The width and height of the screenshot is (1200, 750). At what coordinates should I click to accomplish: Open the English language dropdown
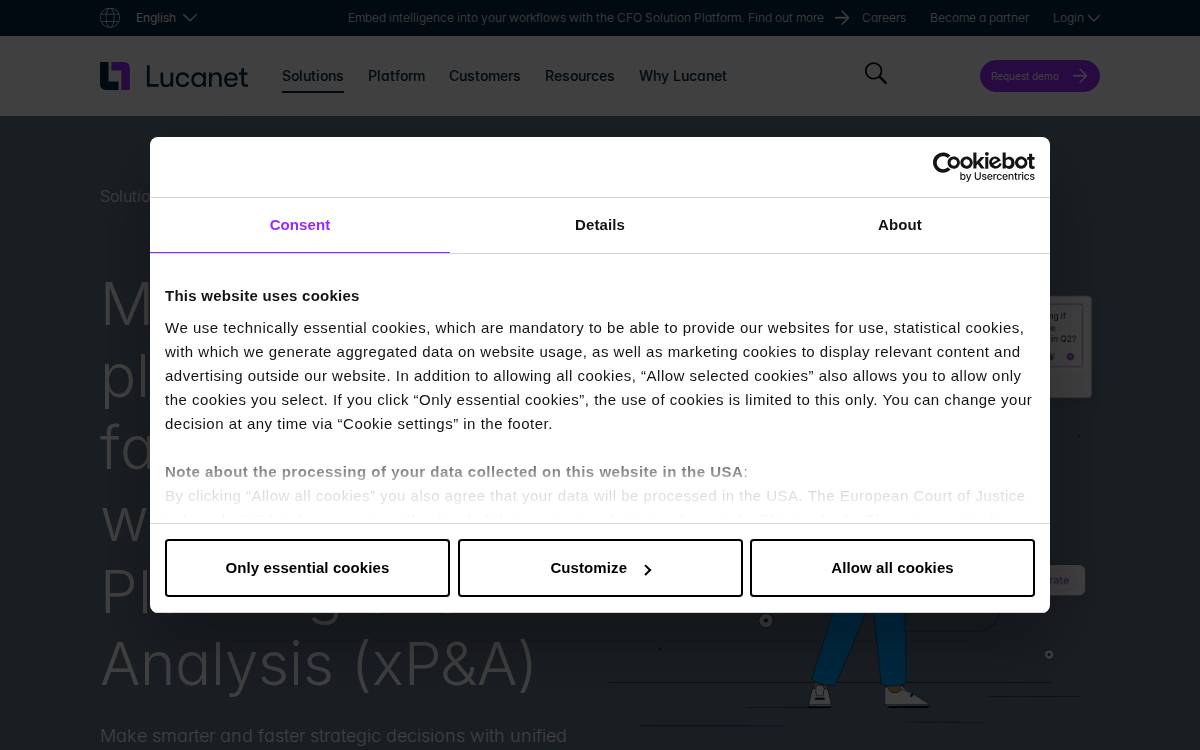click(166, 18)
